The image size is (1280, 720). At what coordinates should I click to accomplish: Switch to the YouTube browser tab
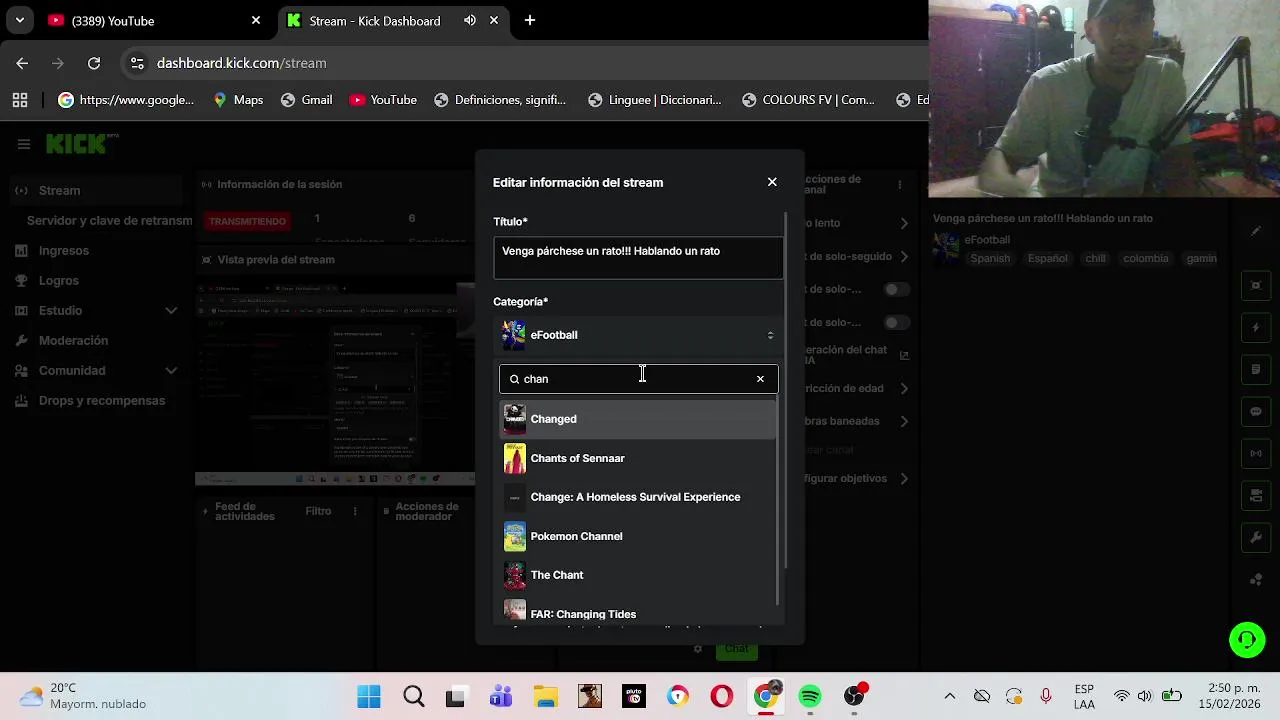152,20
